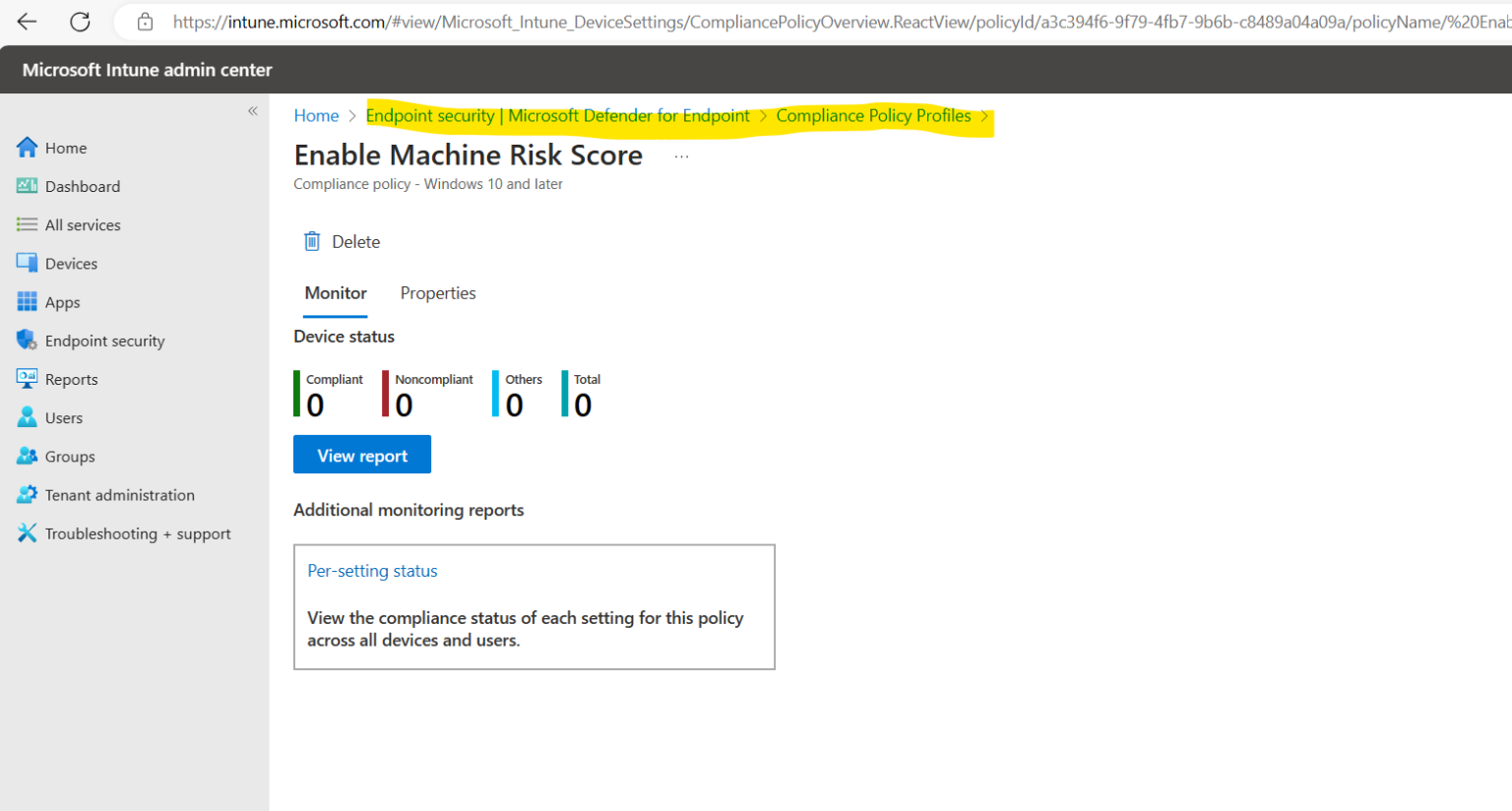
Task: Open the Home icon in the sidebar
Action: pos(28,147)
